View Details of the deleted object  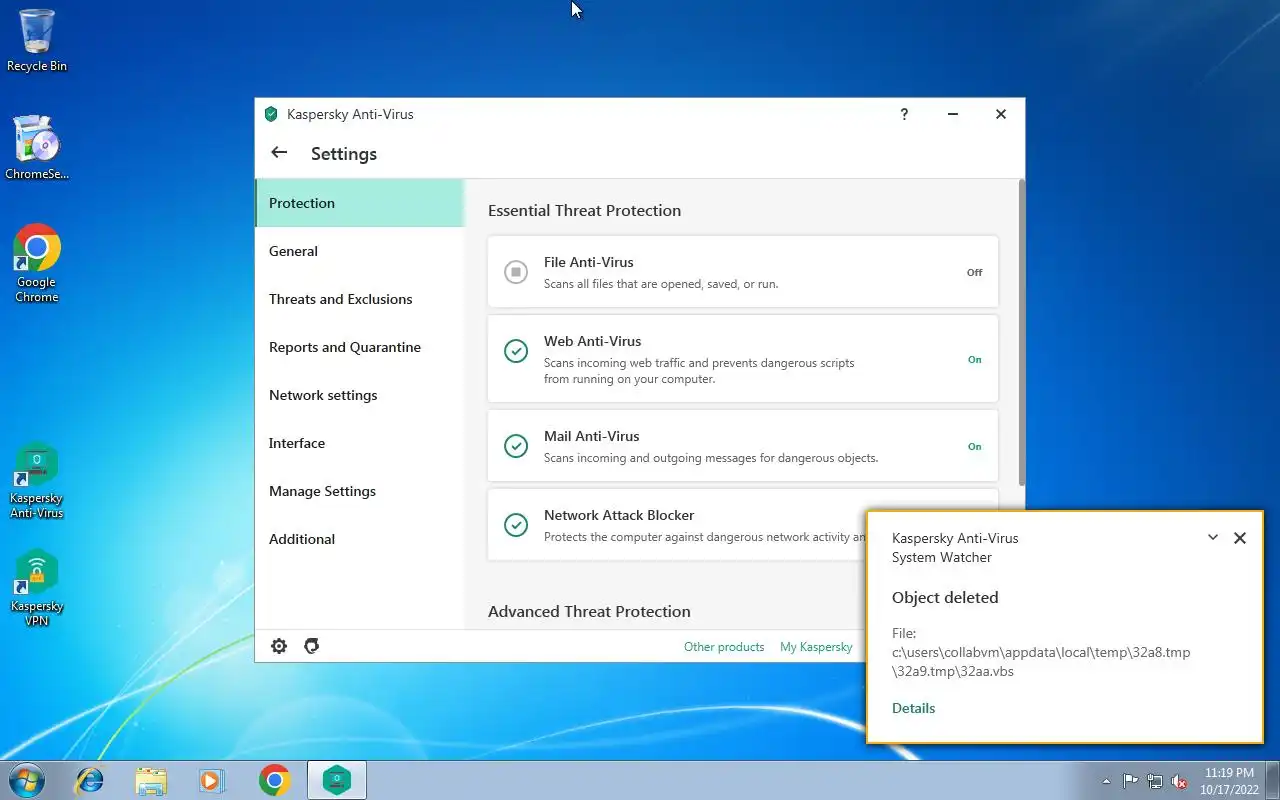(913, 708)
